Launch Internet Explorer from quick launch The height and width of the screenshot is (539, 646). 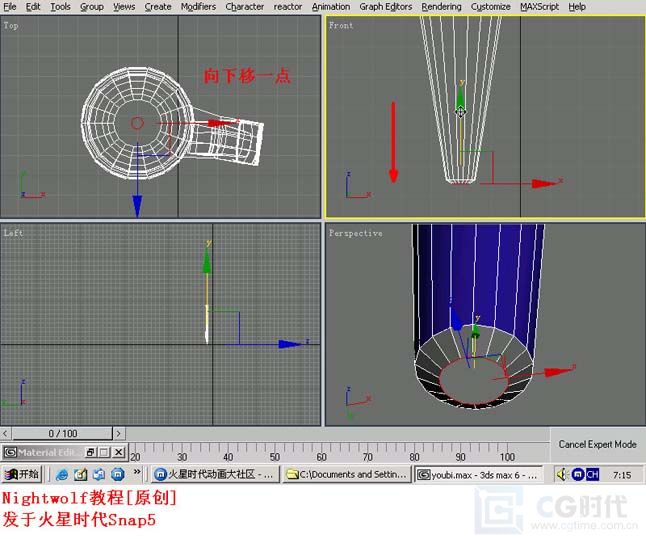(x=62, y=475)
